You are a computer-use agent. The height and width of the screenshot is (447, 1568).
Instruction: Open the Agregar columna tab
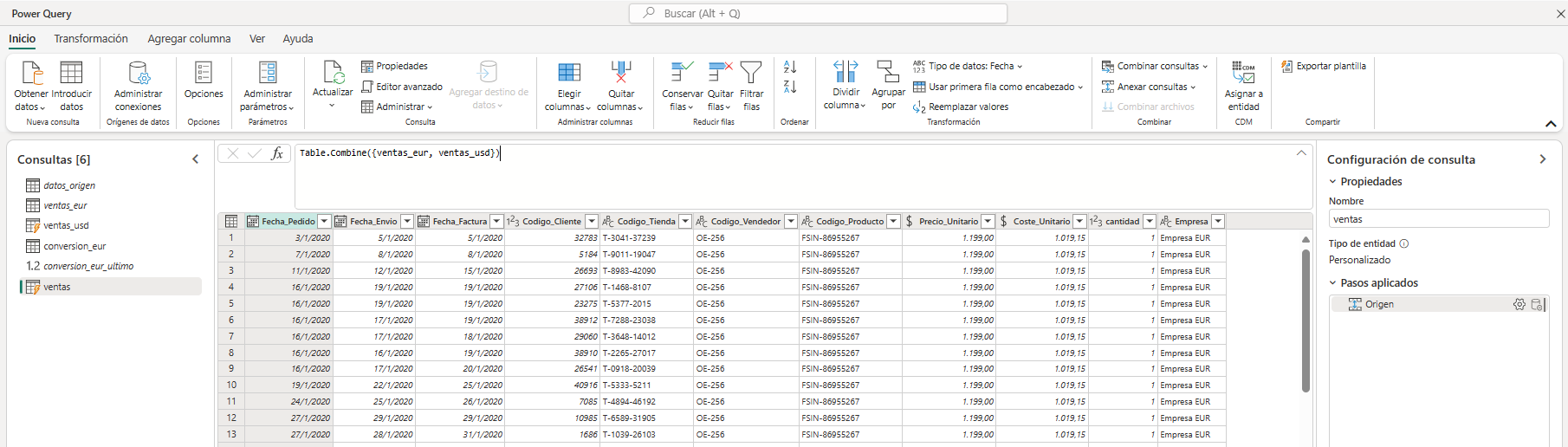coord(189,39)
